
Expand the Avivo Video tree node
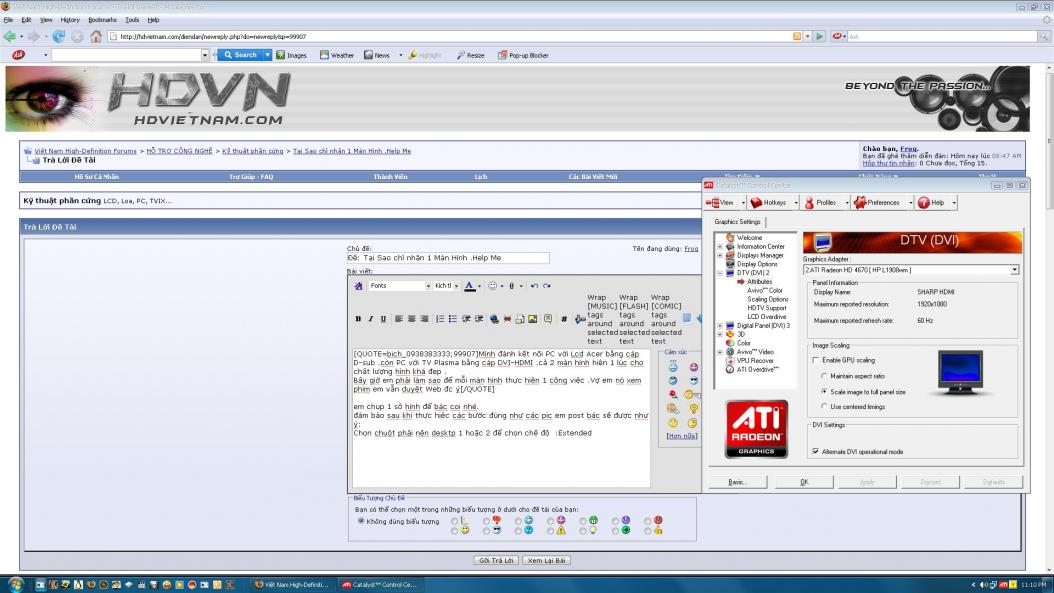(720, 352)
